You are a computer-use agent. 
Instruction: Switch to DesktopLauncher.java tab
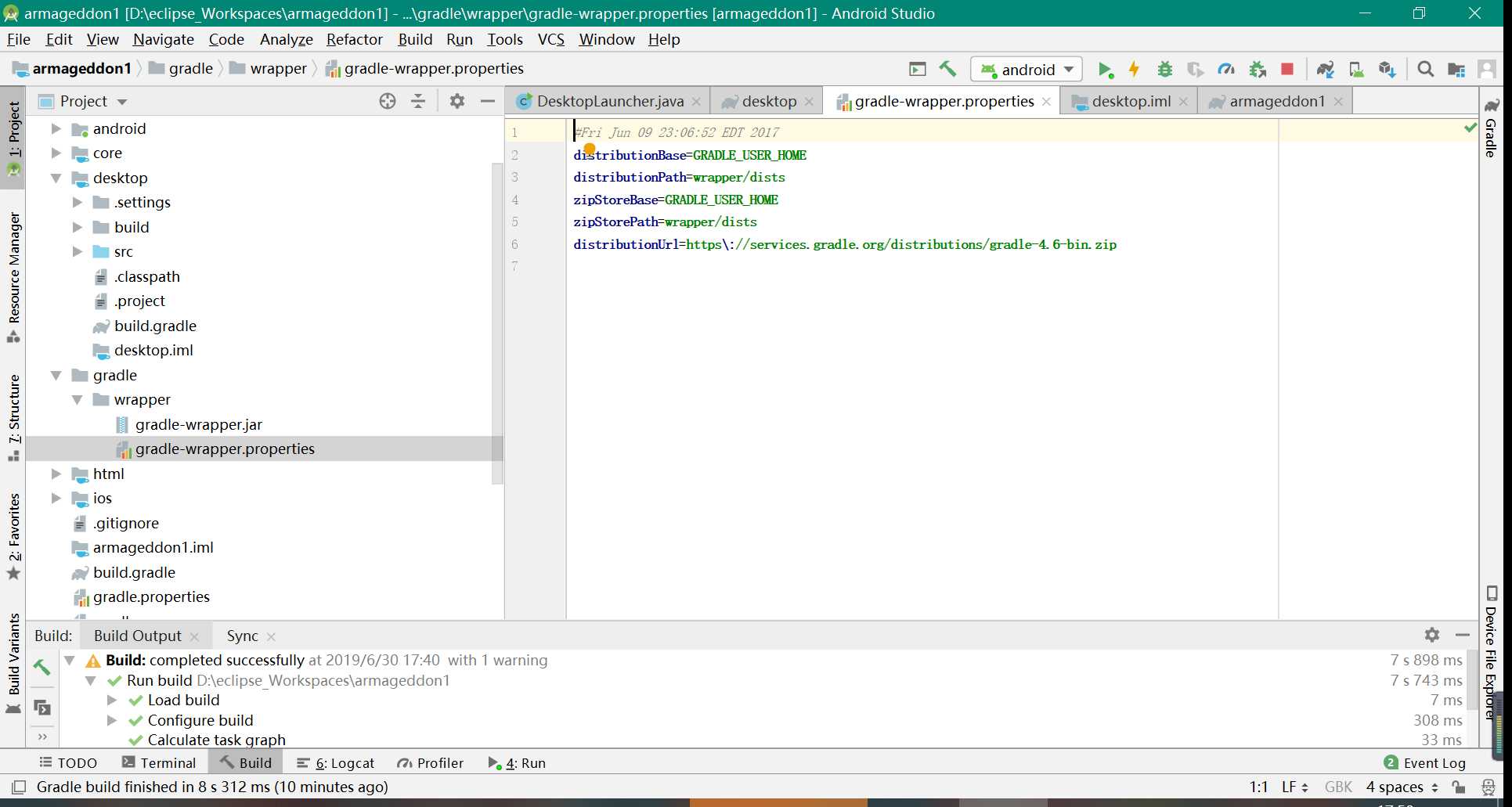click(x=609, y=101)
